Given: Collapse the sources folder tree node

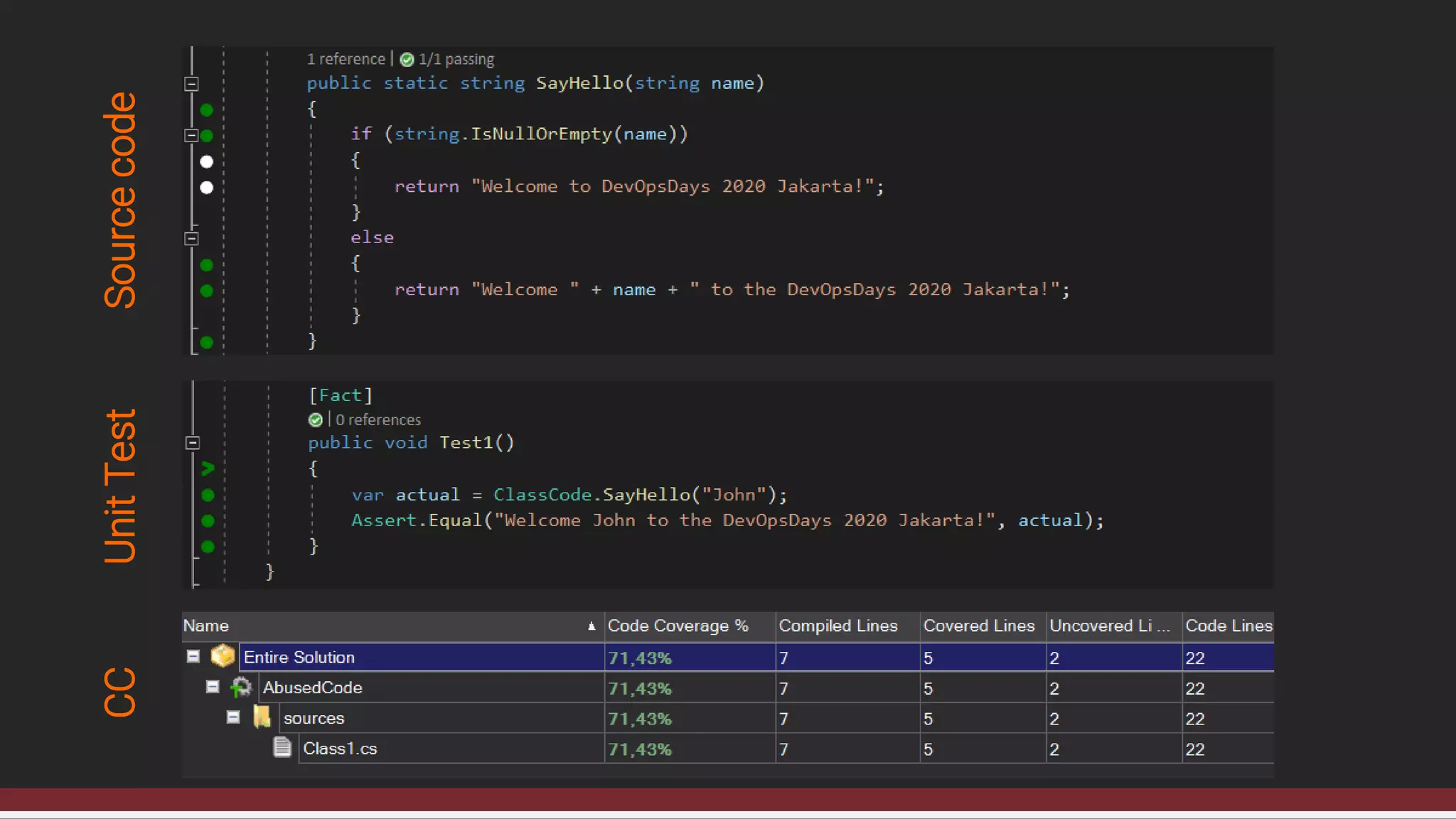Looking at the screenshot, I should pos(232,717).
